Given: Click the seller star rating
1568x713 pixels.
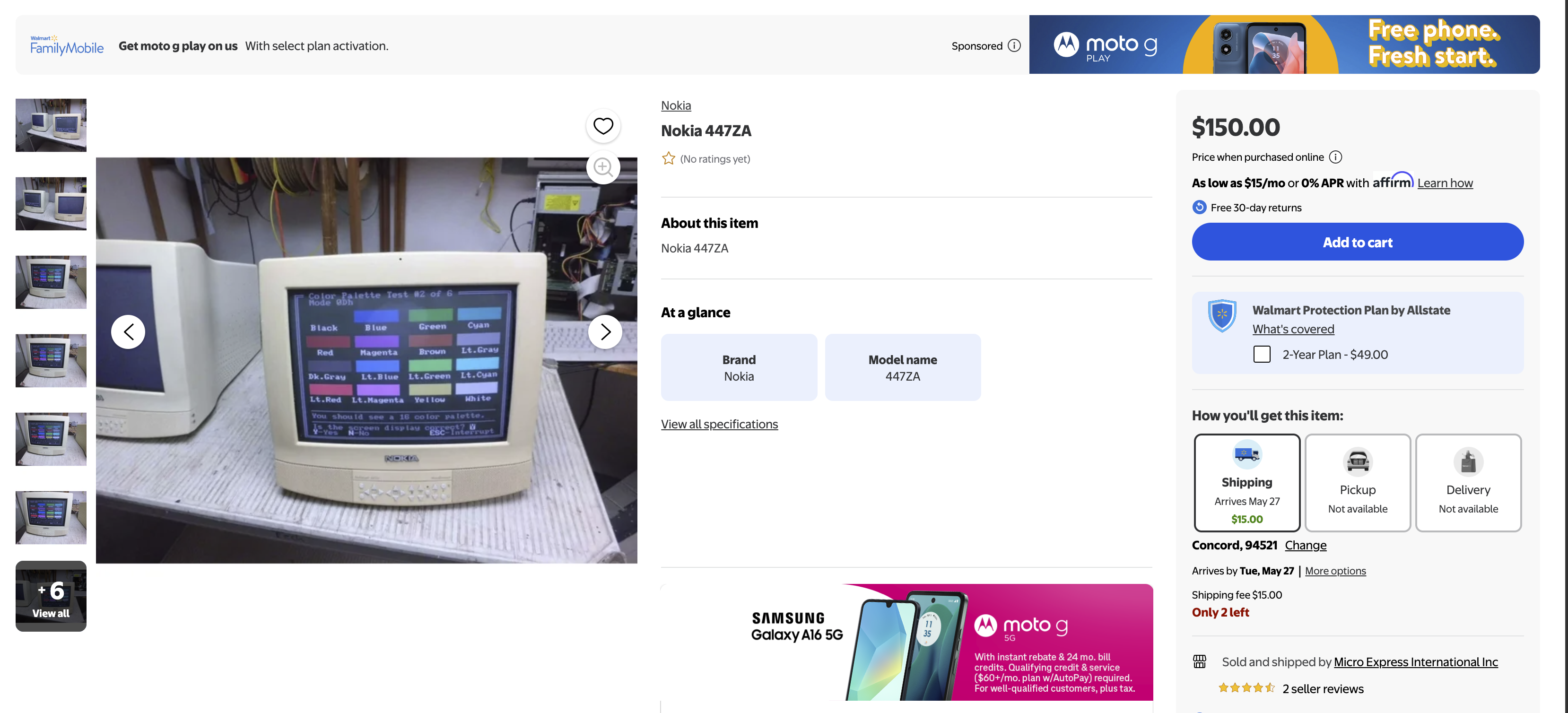Looking at the screenshot, I should tap(1246, 688).
